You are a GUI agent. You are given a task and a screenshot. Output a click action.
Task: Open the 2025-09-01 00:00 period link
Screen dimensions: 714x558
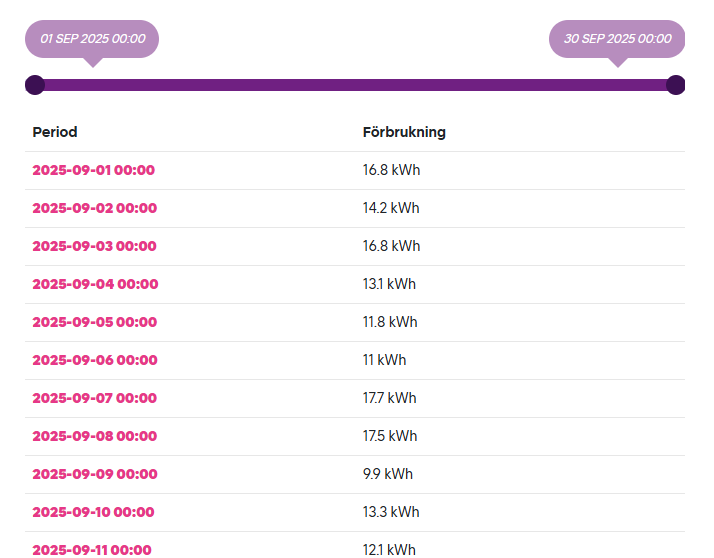click(x=93, y=170)
